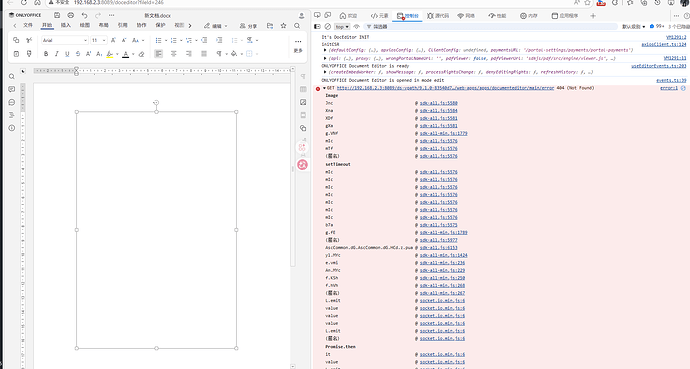Open shape settings in right sidebar
This screenshot has width=690, height=369.
tap(303, 128)
